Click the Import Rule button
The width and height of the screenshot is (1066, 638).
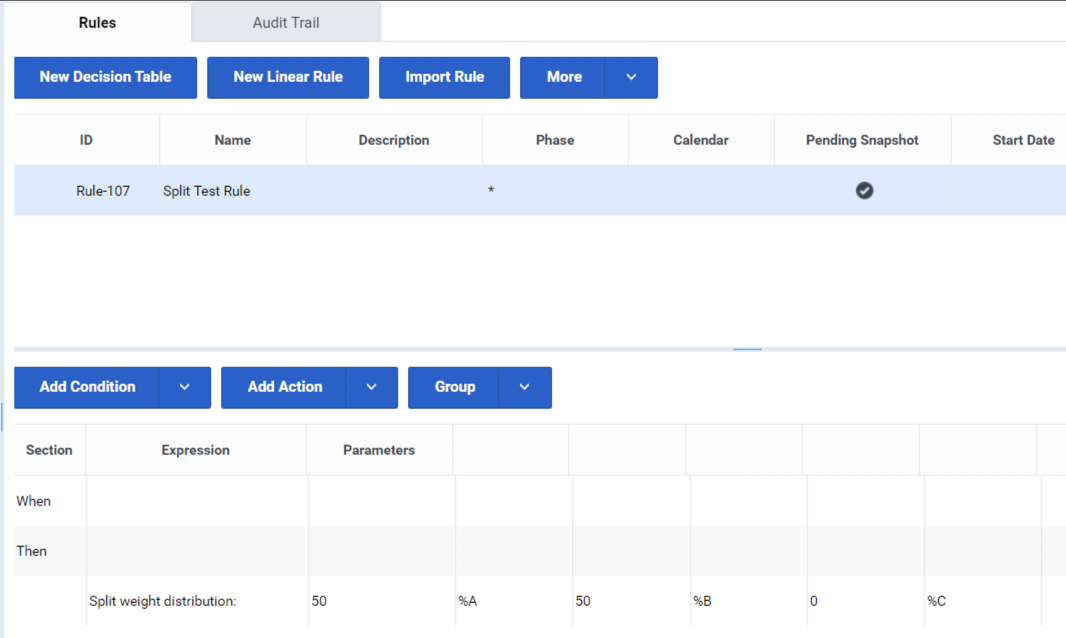tap(444, 78)
